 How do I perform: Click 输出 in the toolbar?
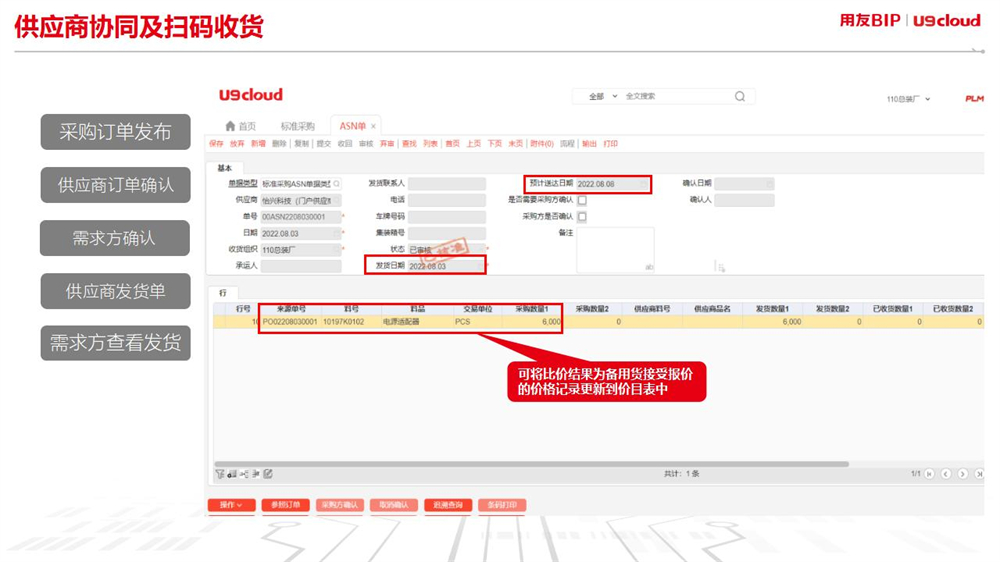(589, 144)
